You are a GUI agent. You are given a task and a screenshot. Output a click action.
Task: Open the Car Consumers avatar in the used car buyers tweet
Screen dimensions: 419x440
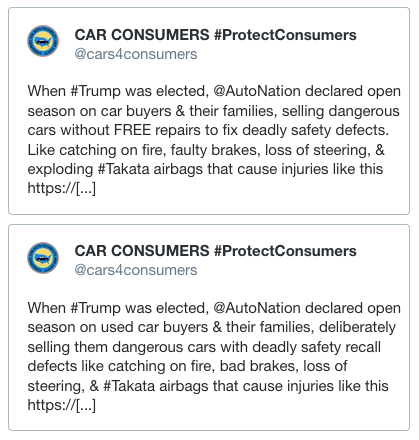[43, 258]
